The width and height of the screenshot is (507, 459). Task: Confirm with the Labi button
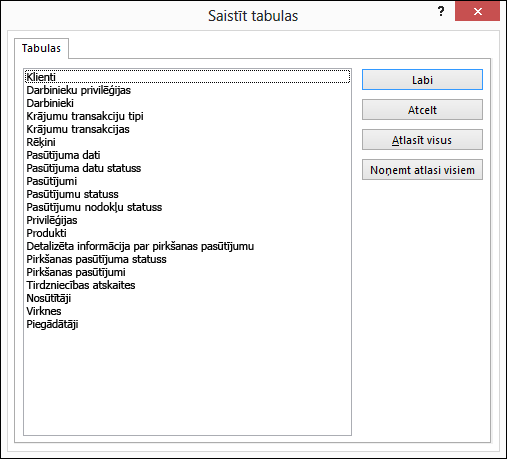click(422, 80)
